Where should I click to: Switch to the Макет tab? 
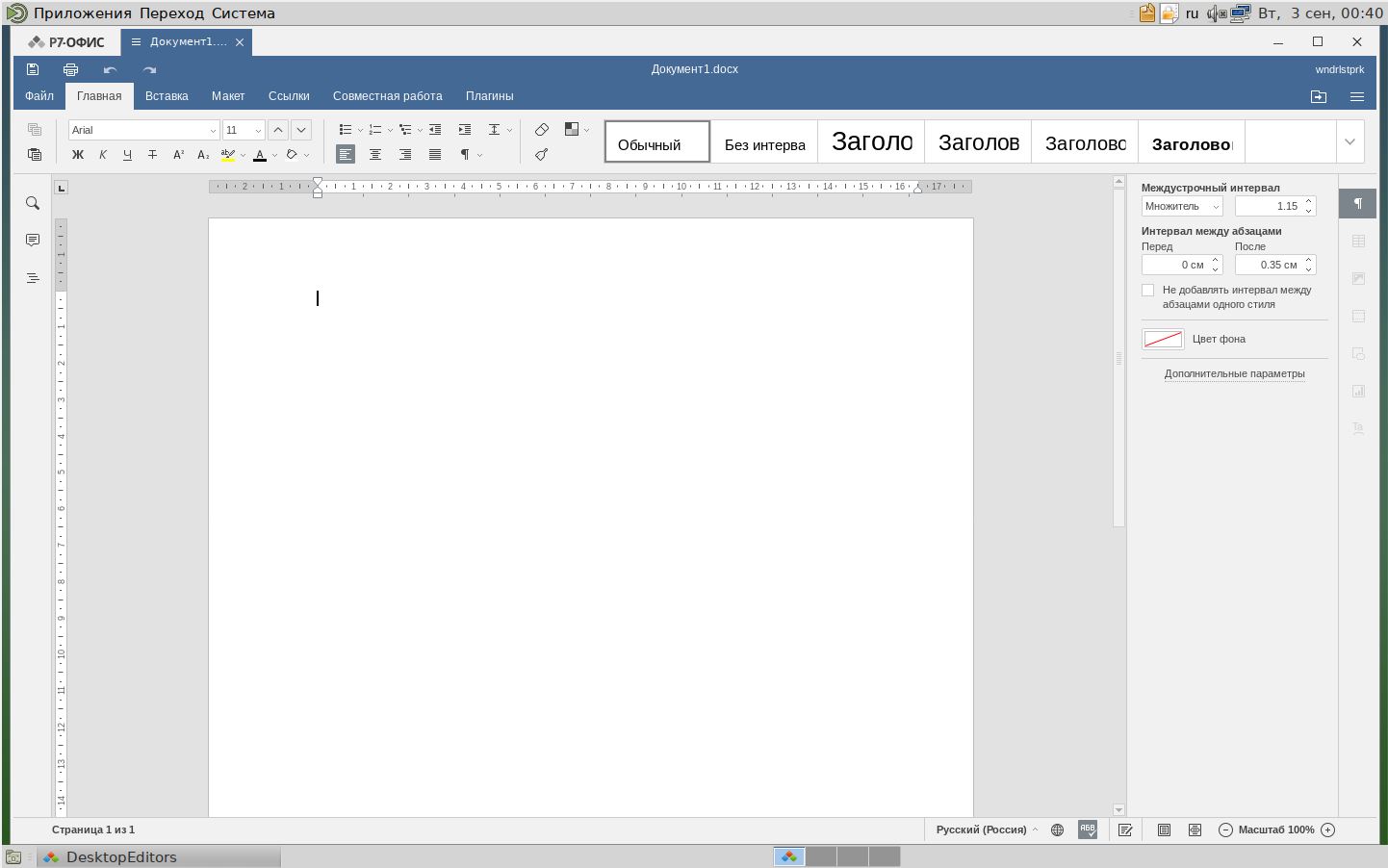click(228, 96)
